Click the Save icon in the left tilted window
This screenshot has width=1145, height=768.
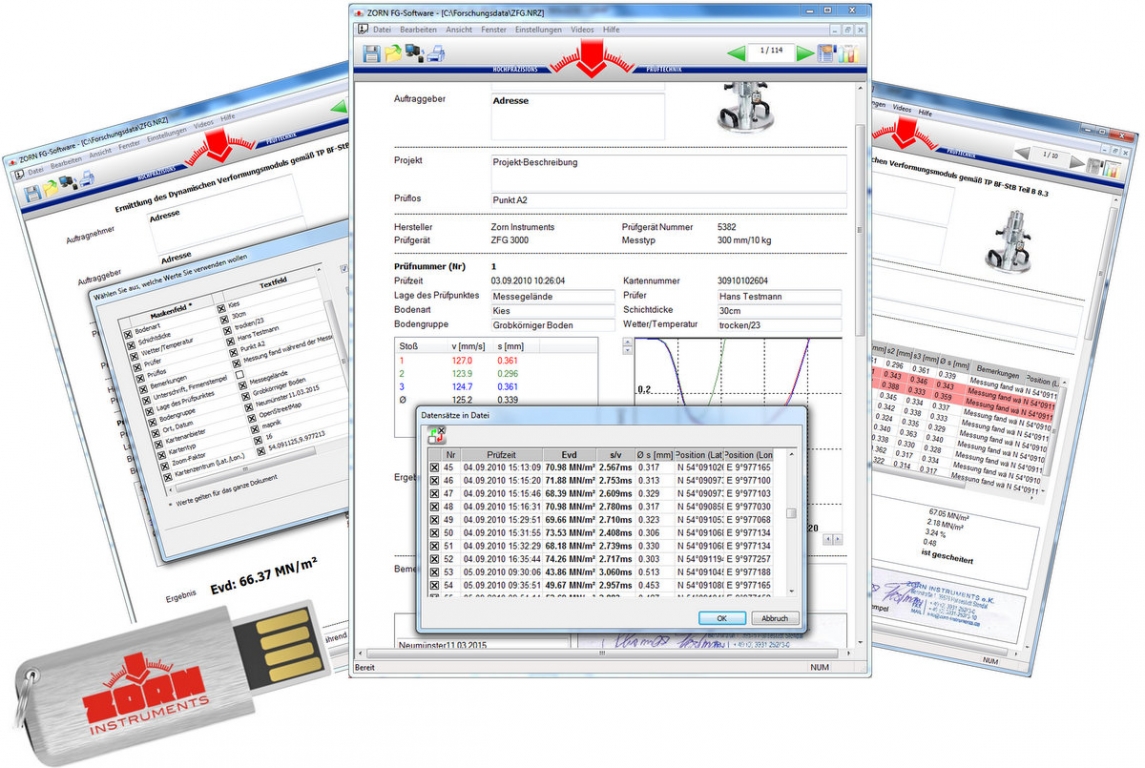[32, 194]
